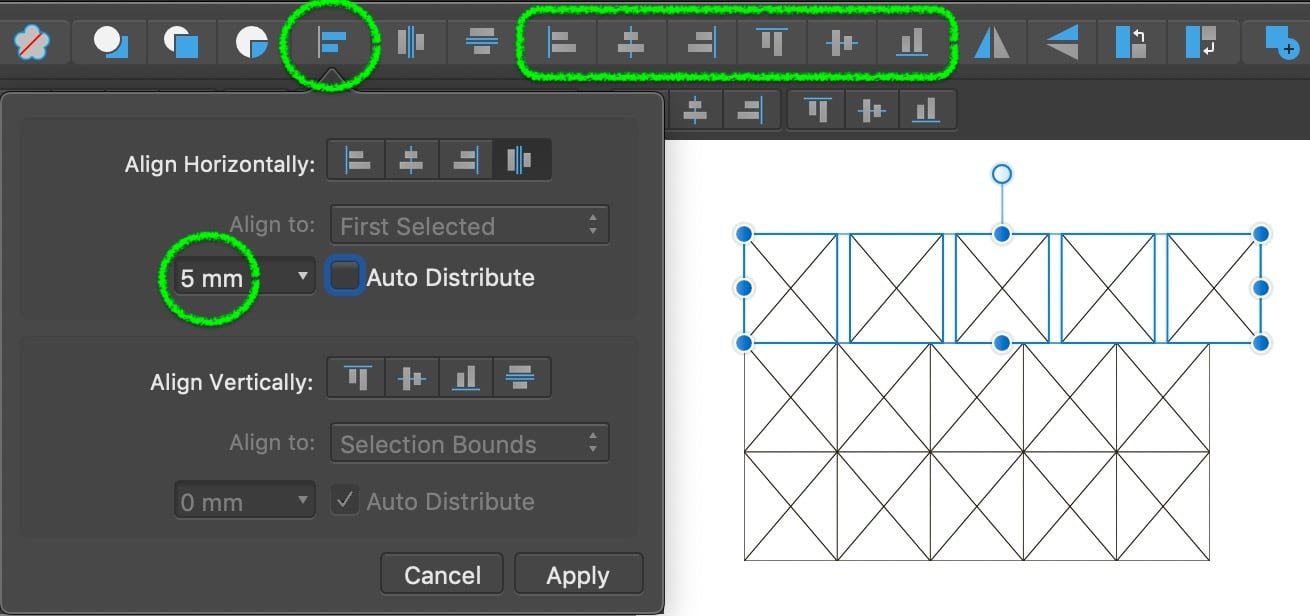Viewport: 1310px width, 616px height.
Task: Uncheck Auto Distribute under Align Vertically
Action: tap(345, 500)
